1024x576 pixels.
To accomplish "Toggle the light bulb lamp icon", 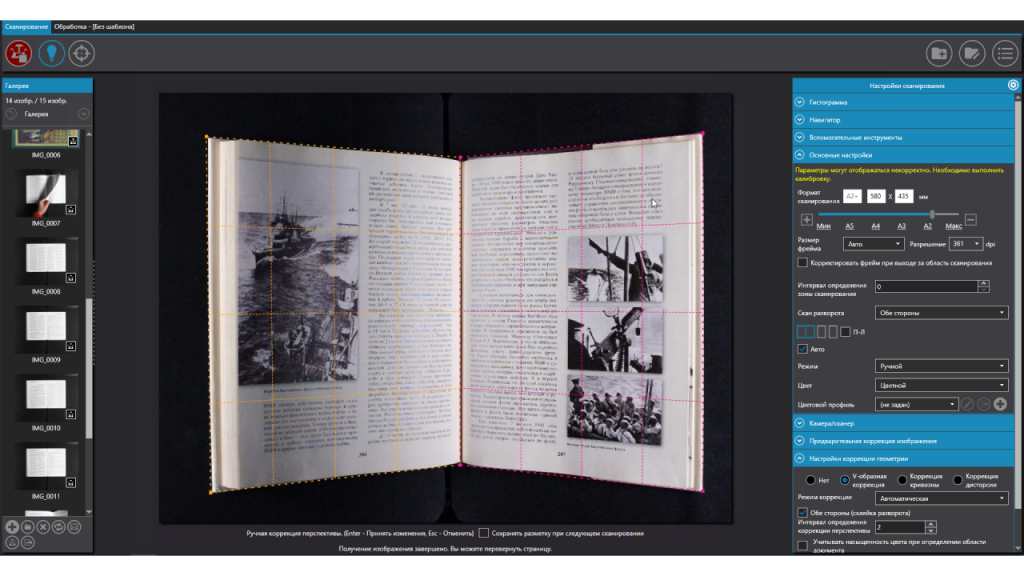I will [50, 54].
